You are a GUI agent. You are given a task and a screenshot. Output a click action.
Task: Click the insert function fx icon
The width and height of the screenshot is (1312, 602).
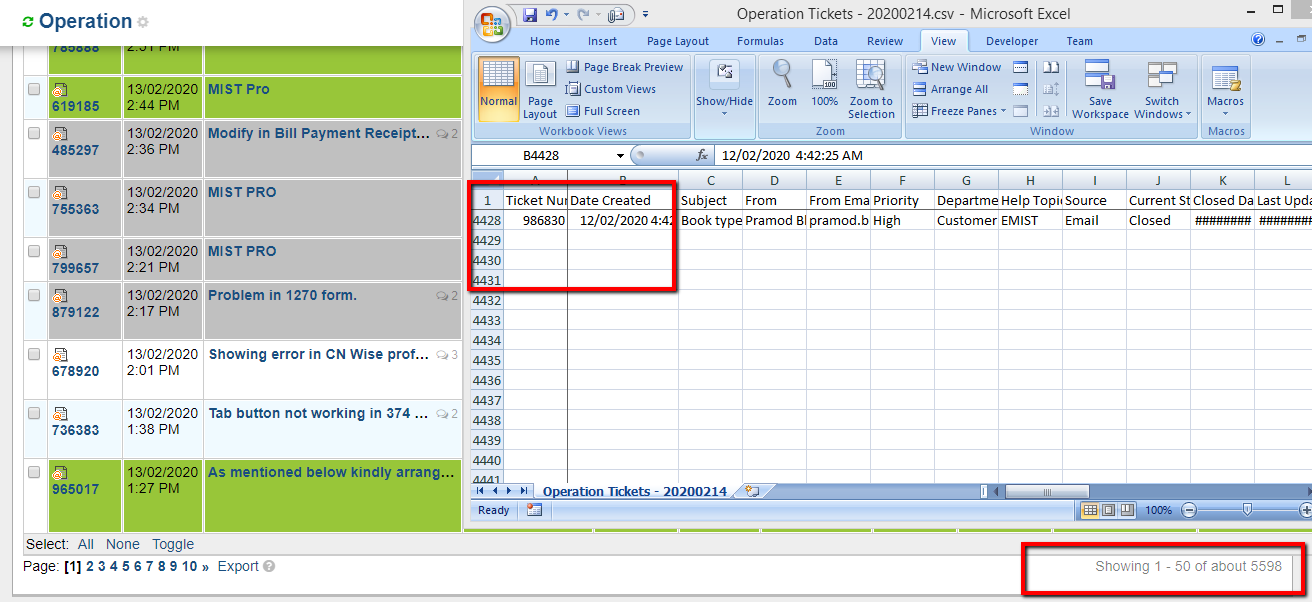702,155
